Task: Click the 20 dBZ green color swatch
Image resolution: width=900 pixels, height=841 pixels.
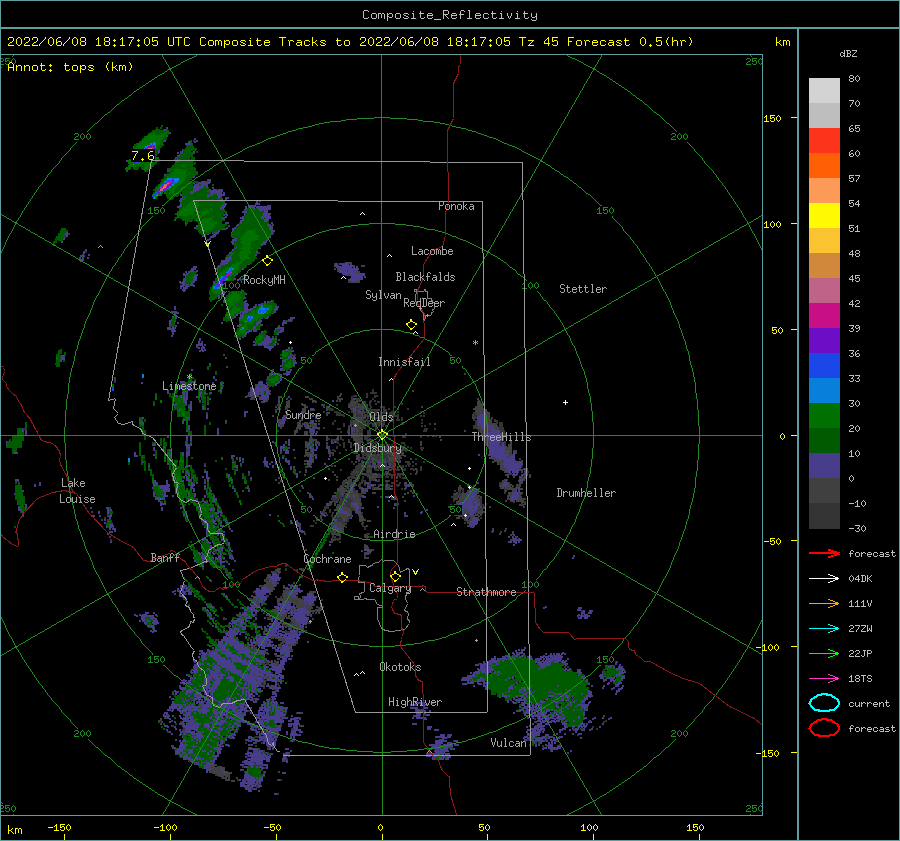Action: point(824,415)
